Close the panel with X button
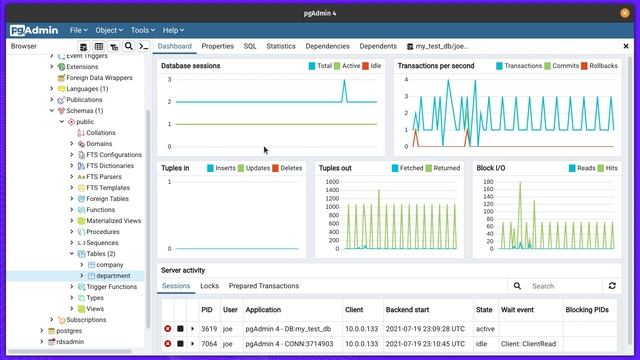 pos(626,46)
